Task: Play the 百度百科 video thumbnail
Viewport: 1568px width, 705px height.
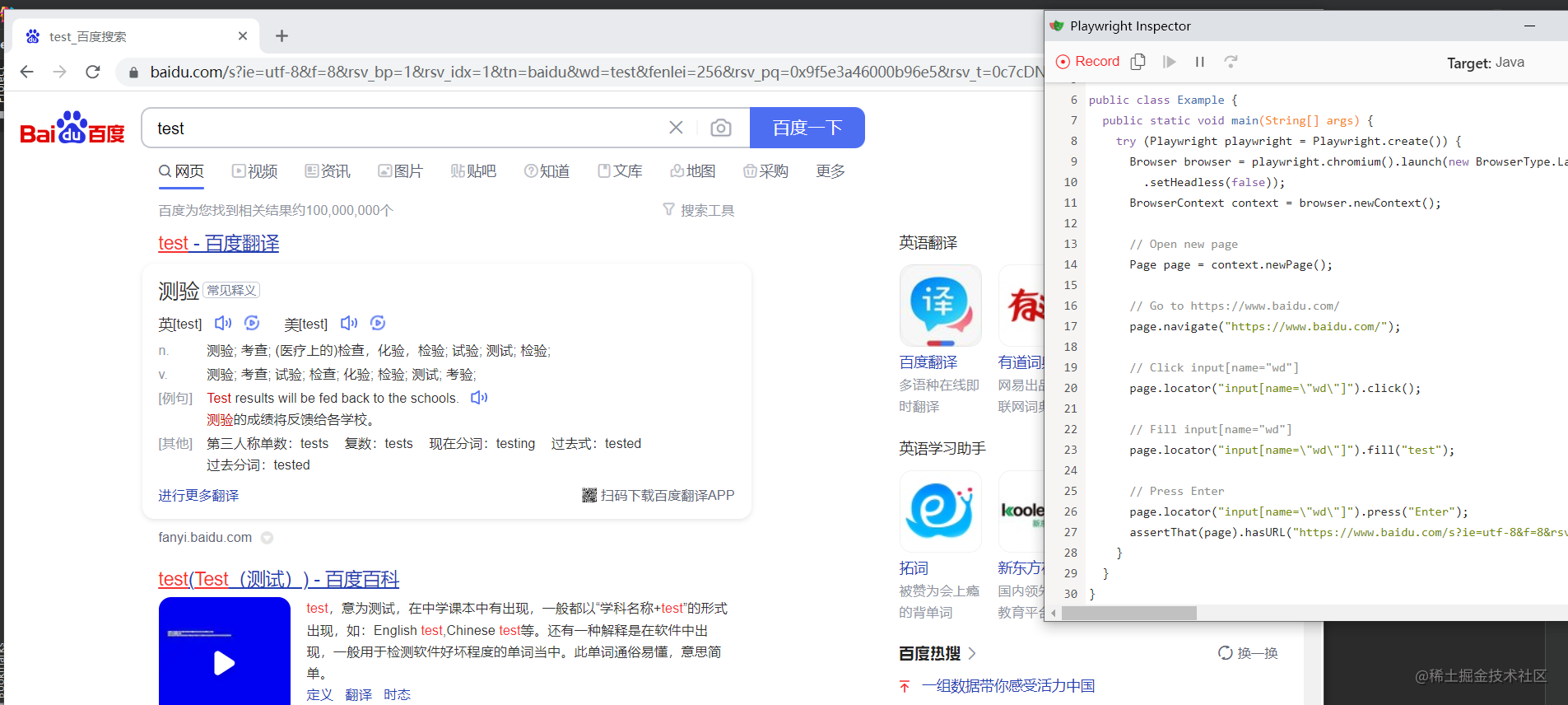Action: point(225,651)
